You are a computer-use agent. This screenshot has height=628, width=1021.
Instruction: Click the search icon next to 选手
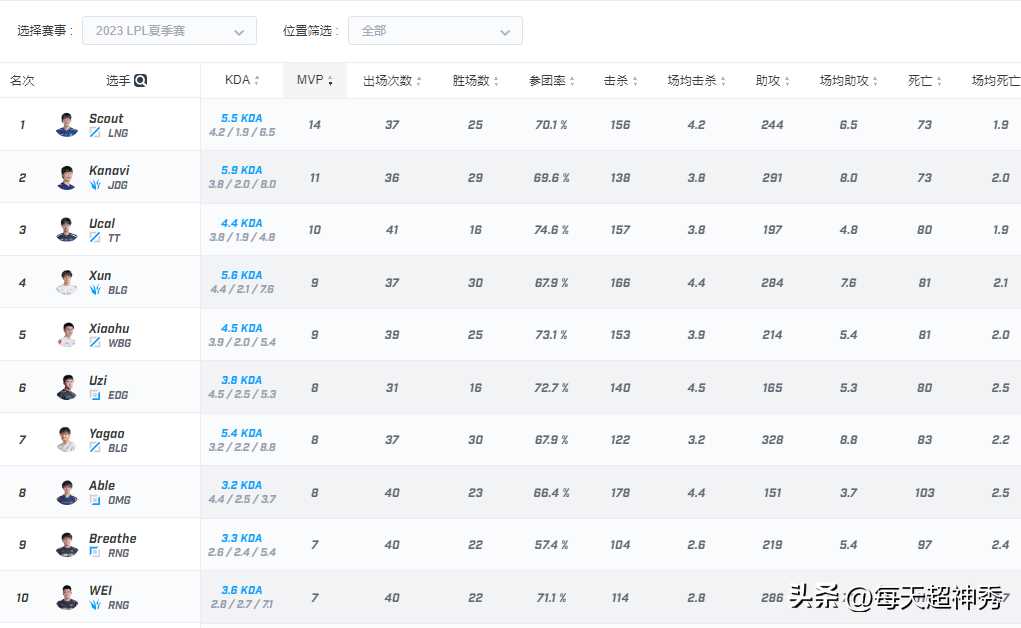(x=141, y=80)
